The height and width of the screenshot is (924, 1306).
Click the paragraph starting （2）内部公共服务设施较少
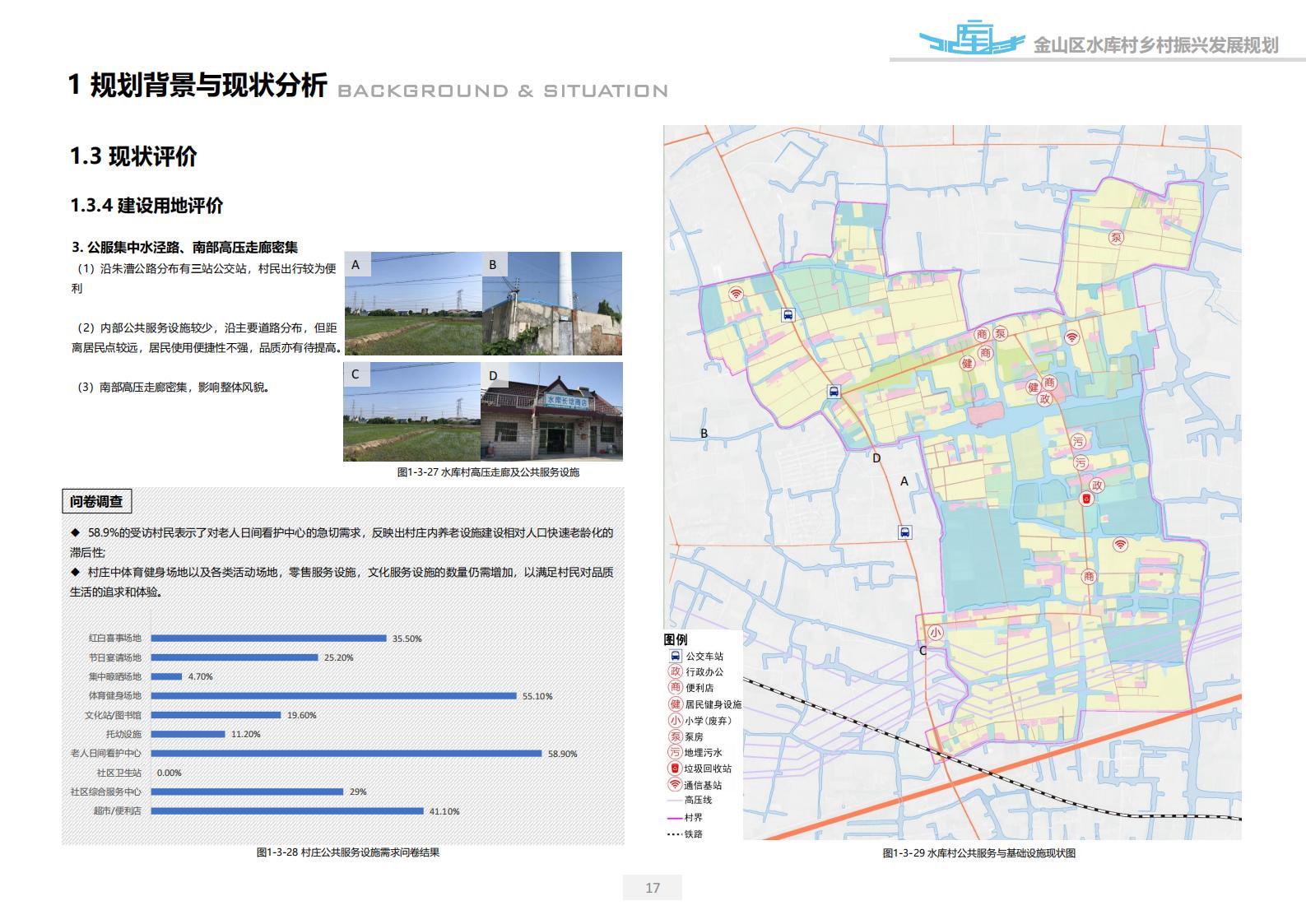point(207,337)
